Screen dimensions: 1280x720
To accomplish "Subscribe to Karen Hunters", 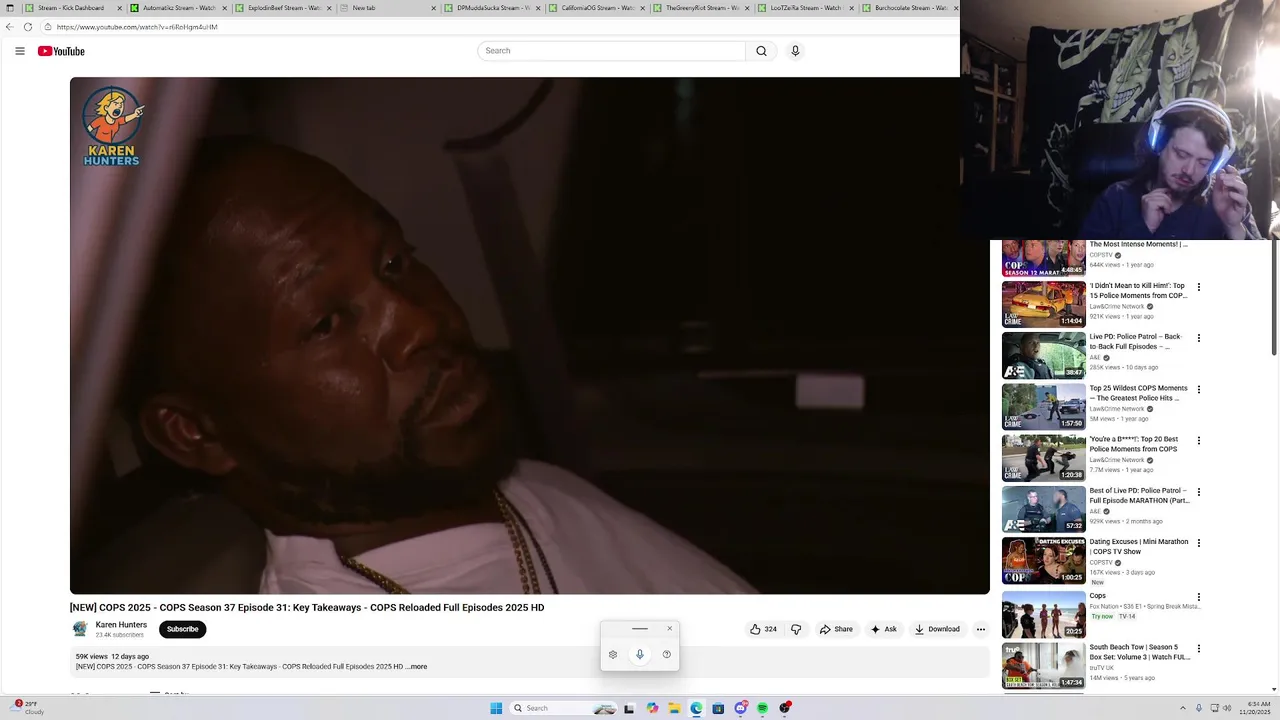I will 182,629.
